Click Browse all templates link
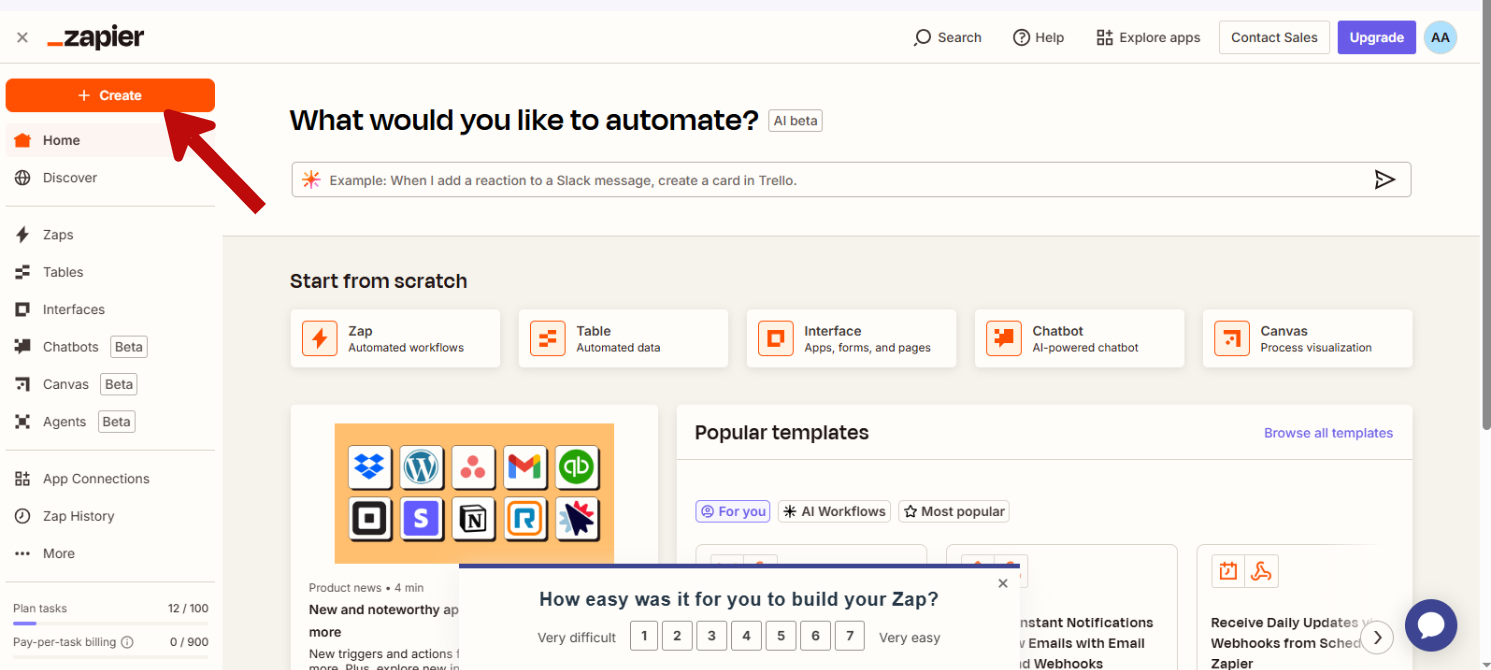The width and height of the screenshot is (1491, 670). coord(1328,433)
